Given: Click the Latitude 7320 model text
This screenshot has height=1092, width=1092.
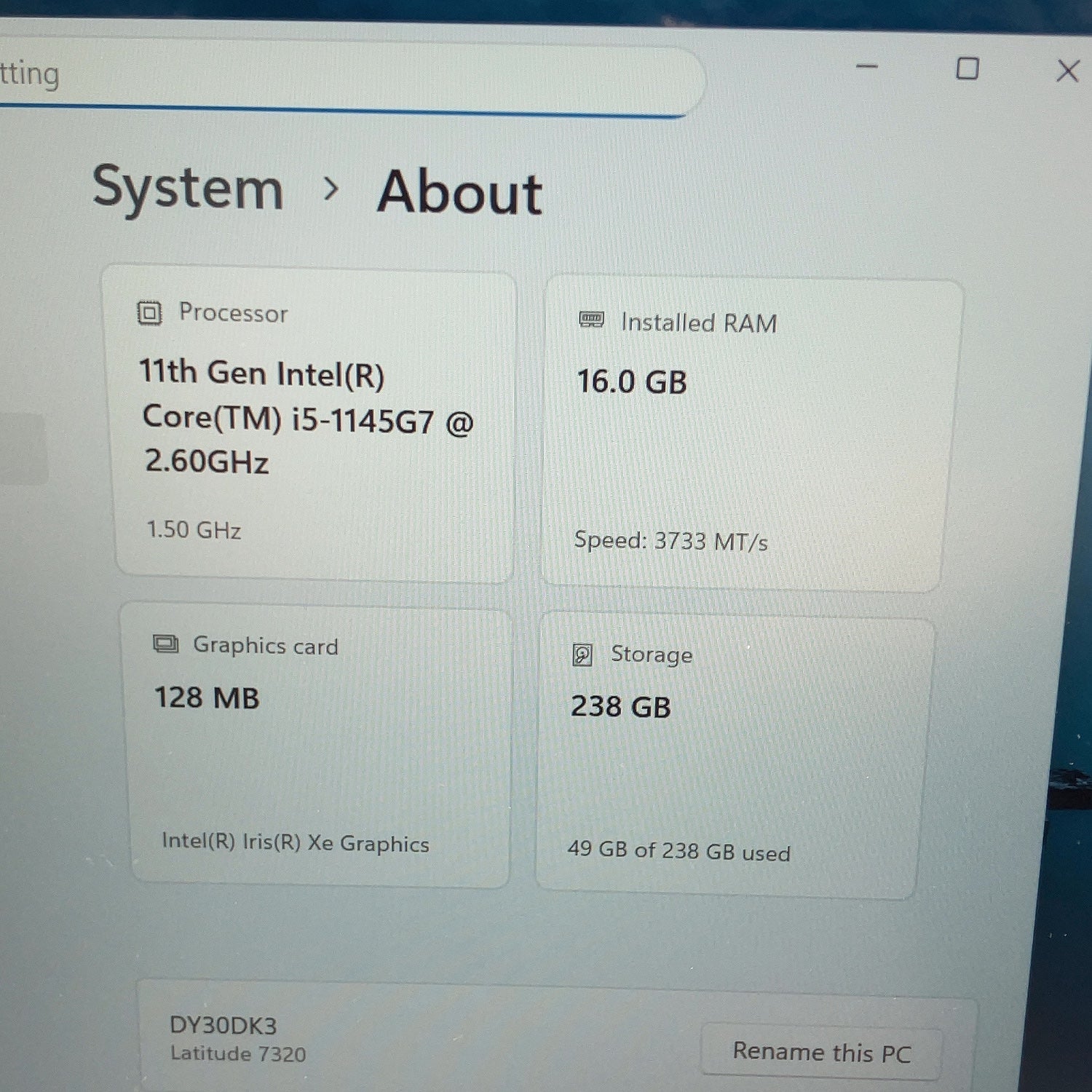Looking at the screenshot, I should pos(238,1053).
